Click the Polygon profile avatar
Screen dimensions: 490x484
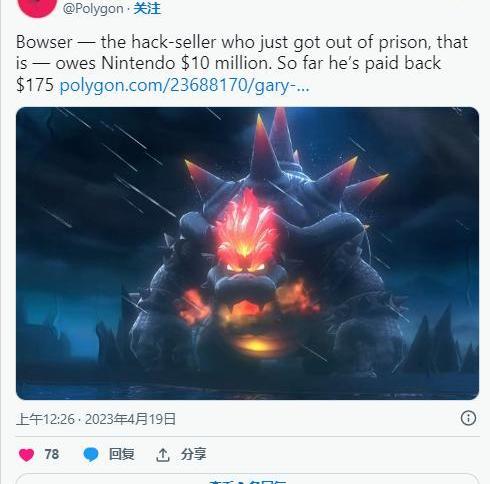coord(37,5)
